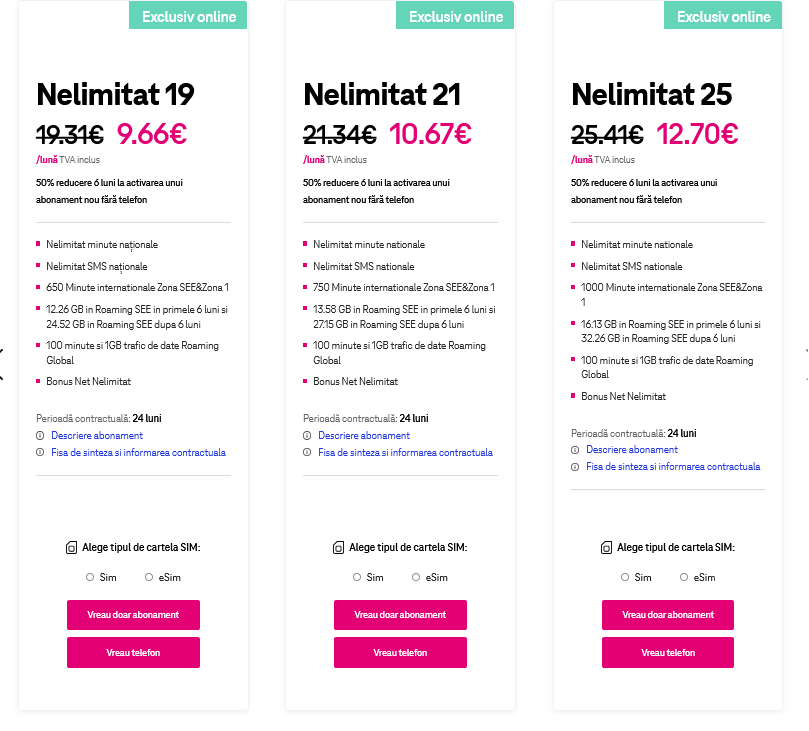Click Vreau doar abonament for Nelimitat 25
The width and height of the screenshot is (809, 731).
pyautogui.click(x=667, y=615)
